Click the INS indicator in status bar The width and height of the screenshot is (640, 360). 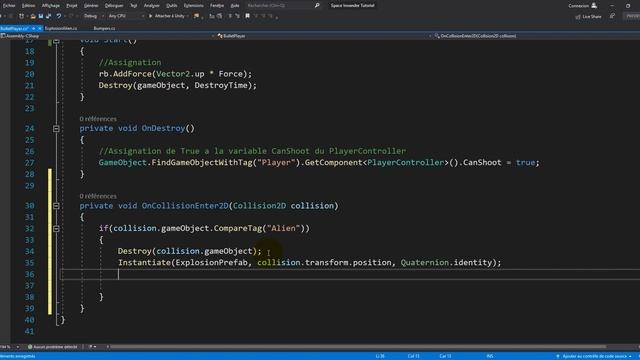pos(490,356)
